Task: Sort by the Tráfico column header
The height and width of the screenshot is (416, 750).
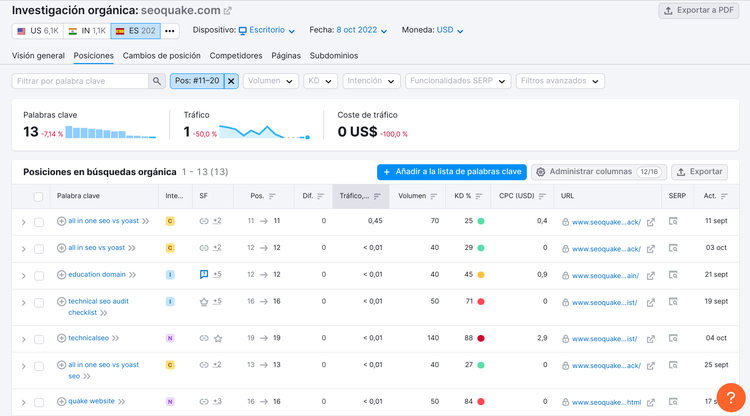Action: coord(361,196)
